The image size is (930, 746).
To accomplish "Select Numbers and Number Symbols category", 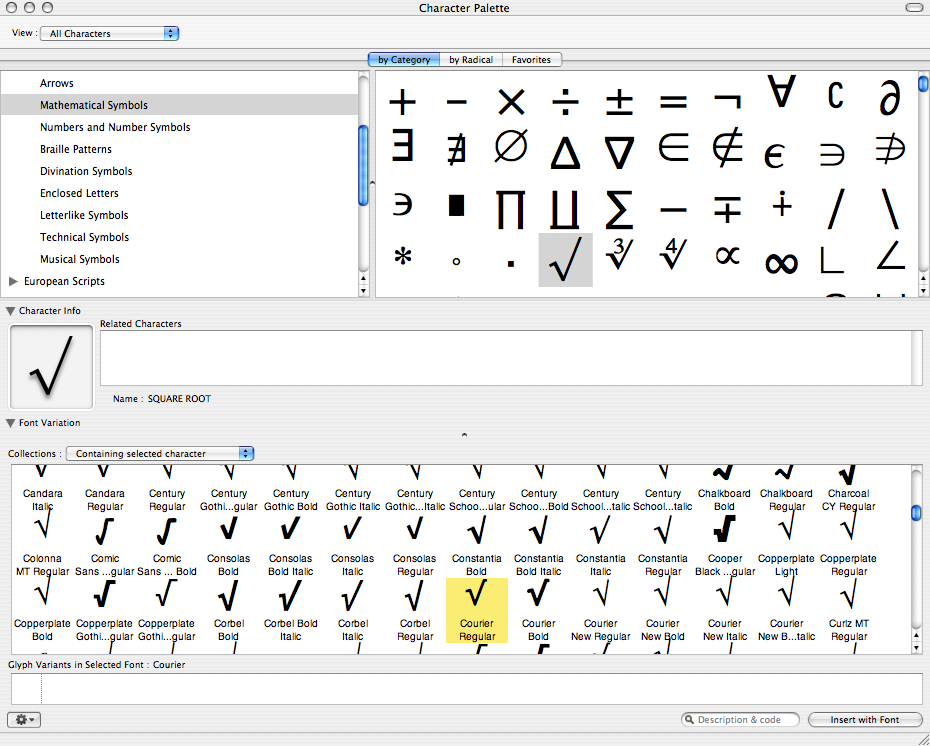I will click(x=179, y=127).
